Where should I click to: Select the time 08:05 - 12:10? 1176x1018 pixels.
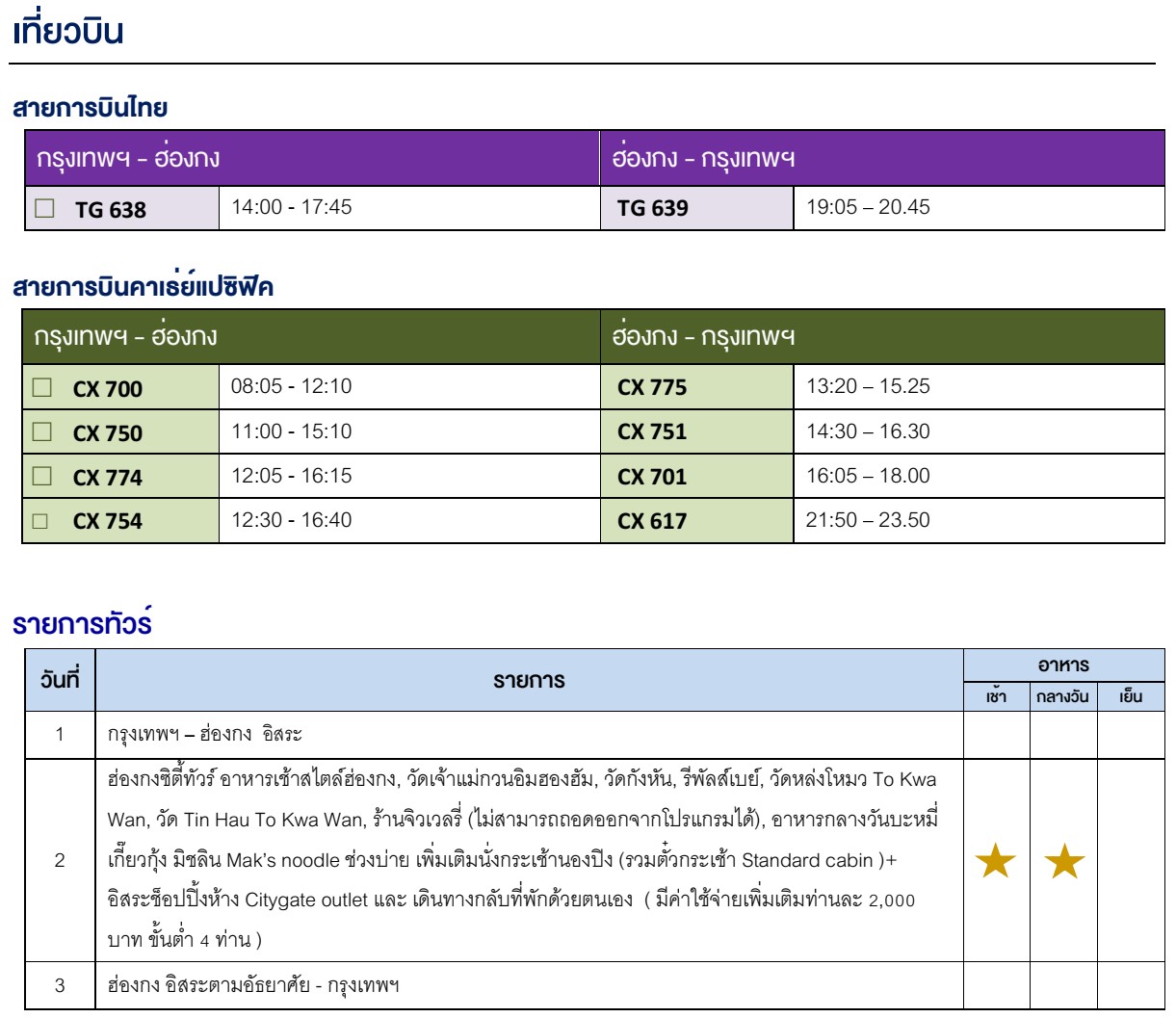(x=291, y=386)
